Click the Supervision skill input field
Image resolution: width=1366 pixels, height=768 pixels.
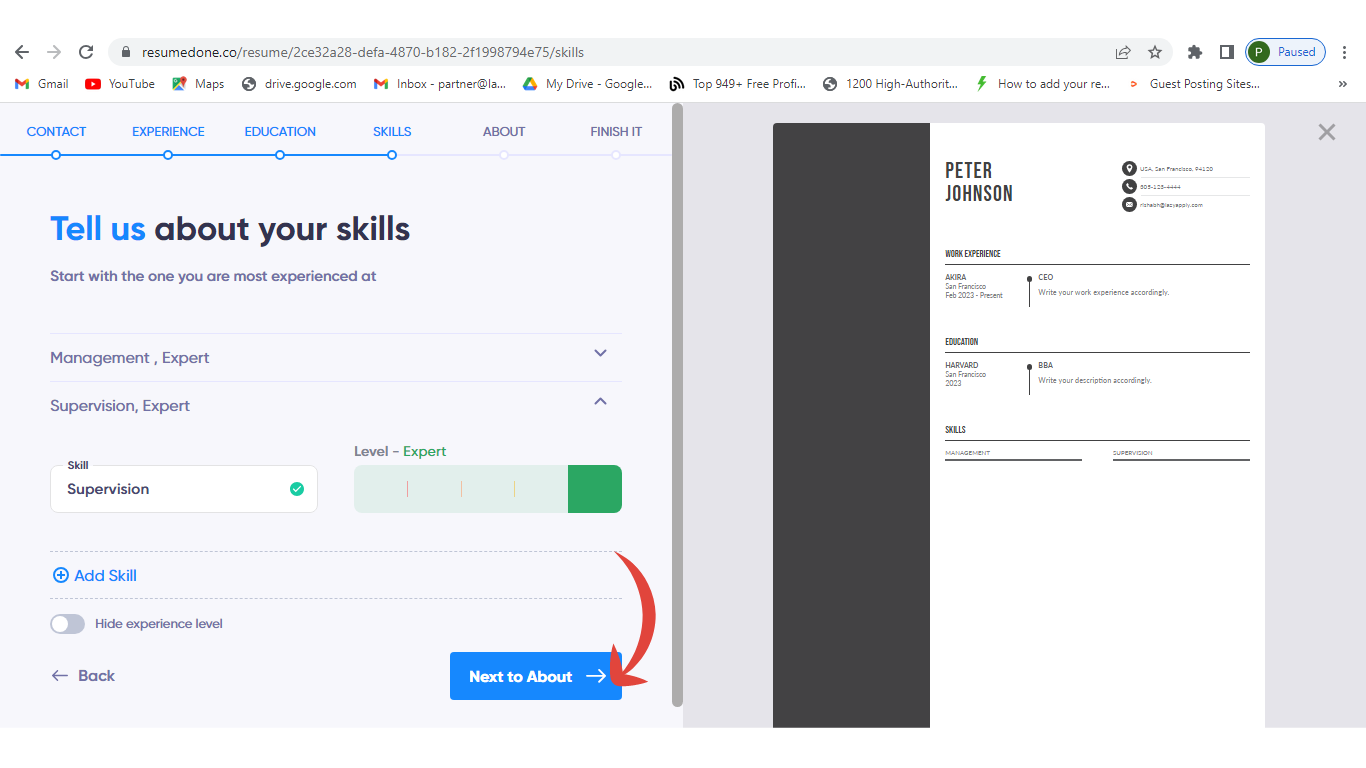click(170, 489)
